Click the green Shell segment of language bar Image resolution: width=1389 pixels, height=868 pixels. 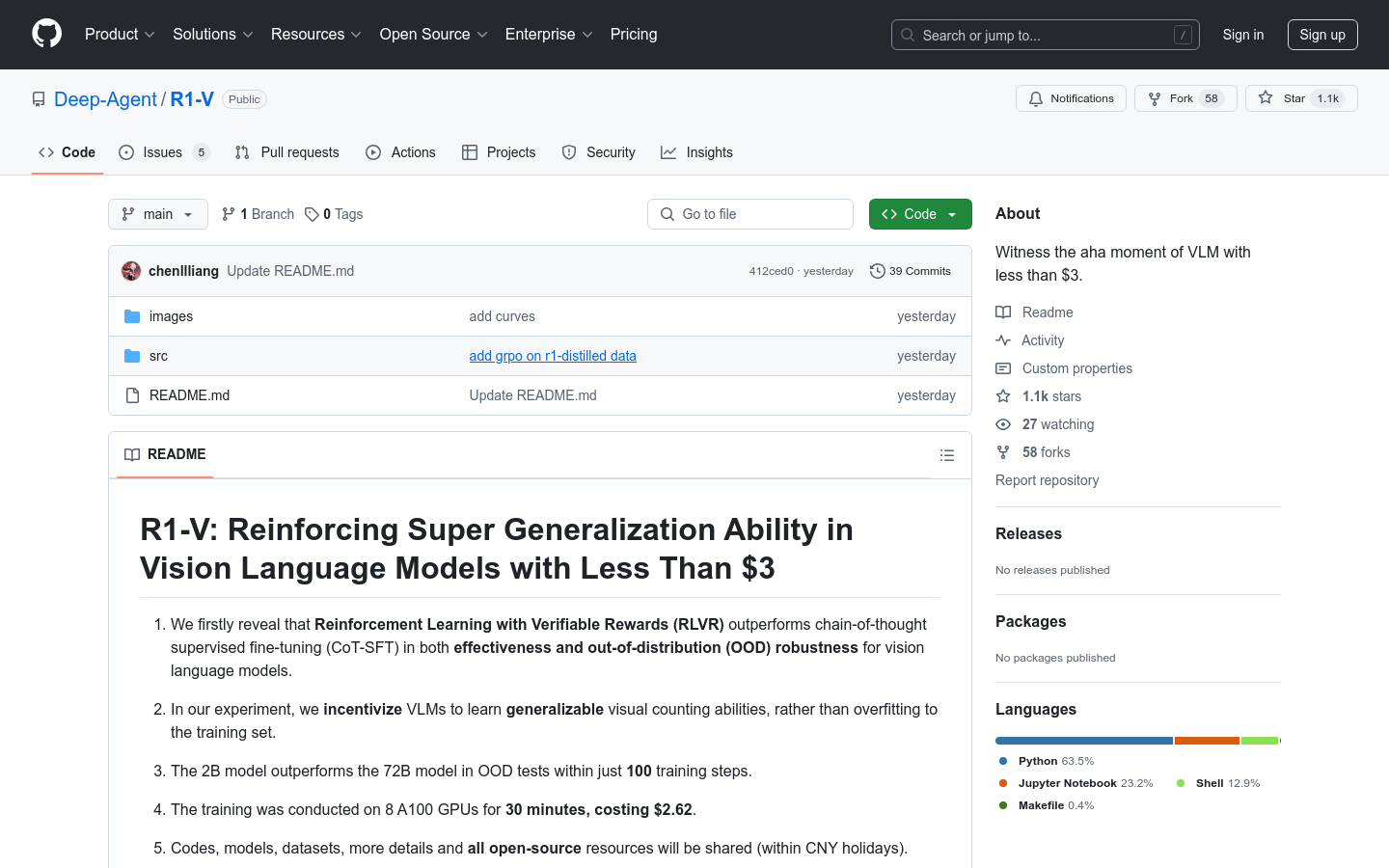click(1260, 741)
